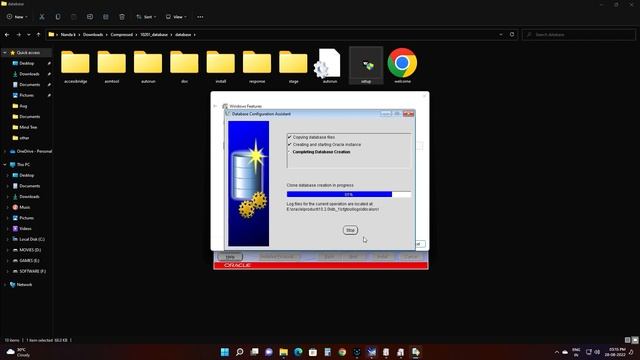
Task: Click the Share icon in Explorer toolbar
Action: 106,17
